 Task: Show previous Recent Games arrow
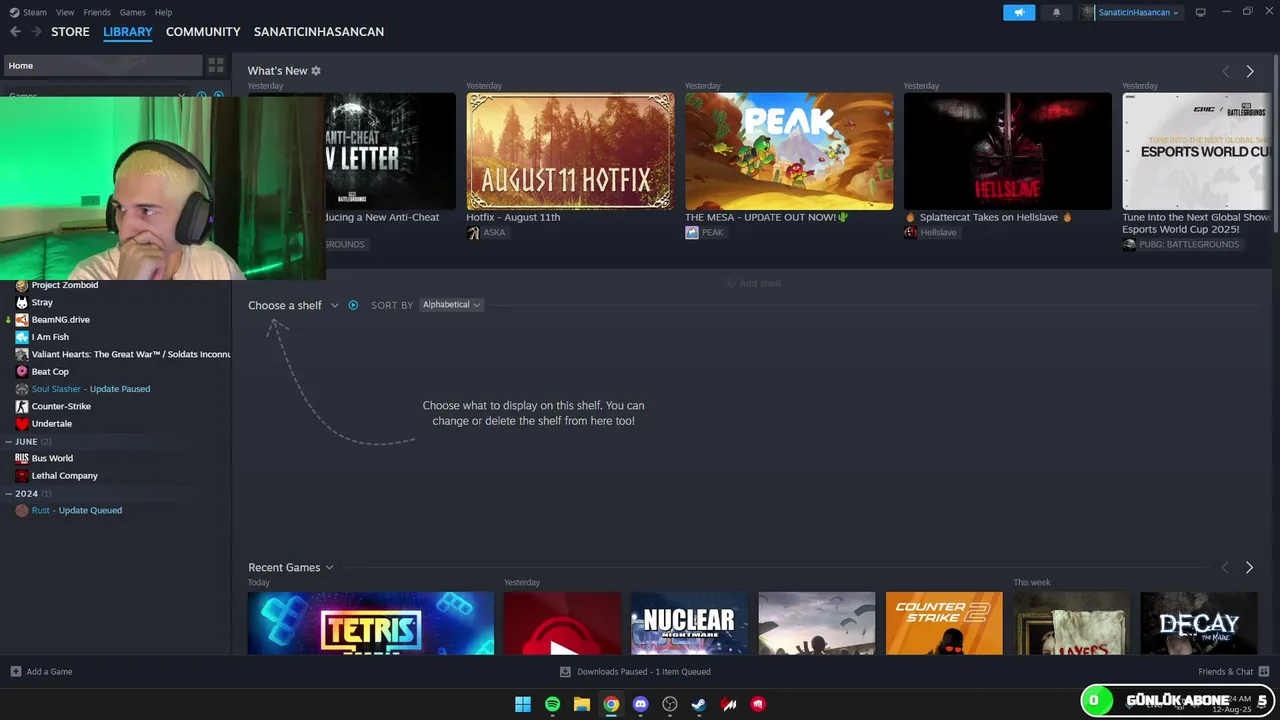tap(1225, 567)
